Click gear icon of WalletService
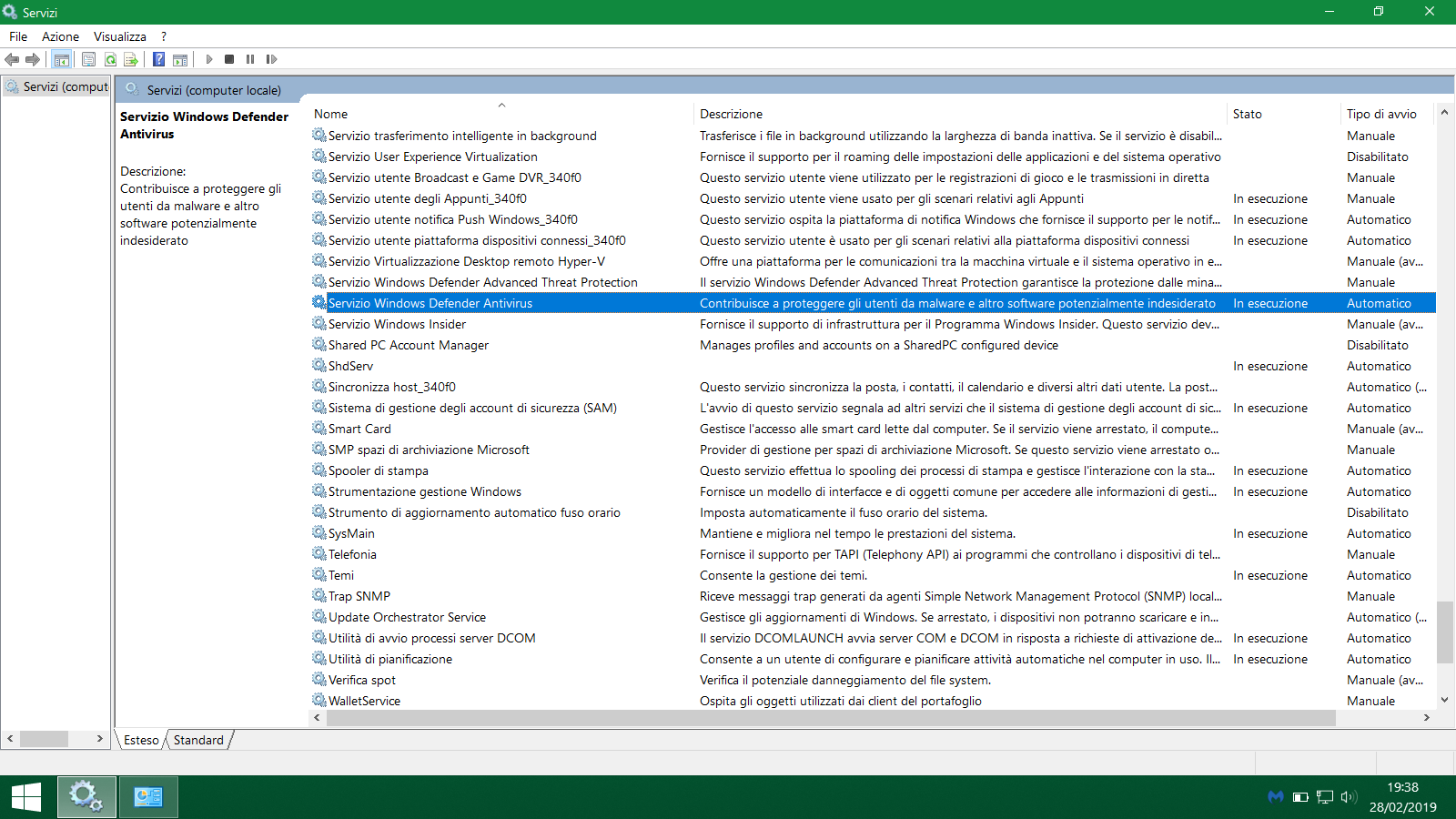This screenshot has height=819, width=1456. [x=319, y=701]
